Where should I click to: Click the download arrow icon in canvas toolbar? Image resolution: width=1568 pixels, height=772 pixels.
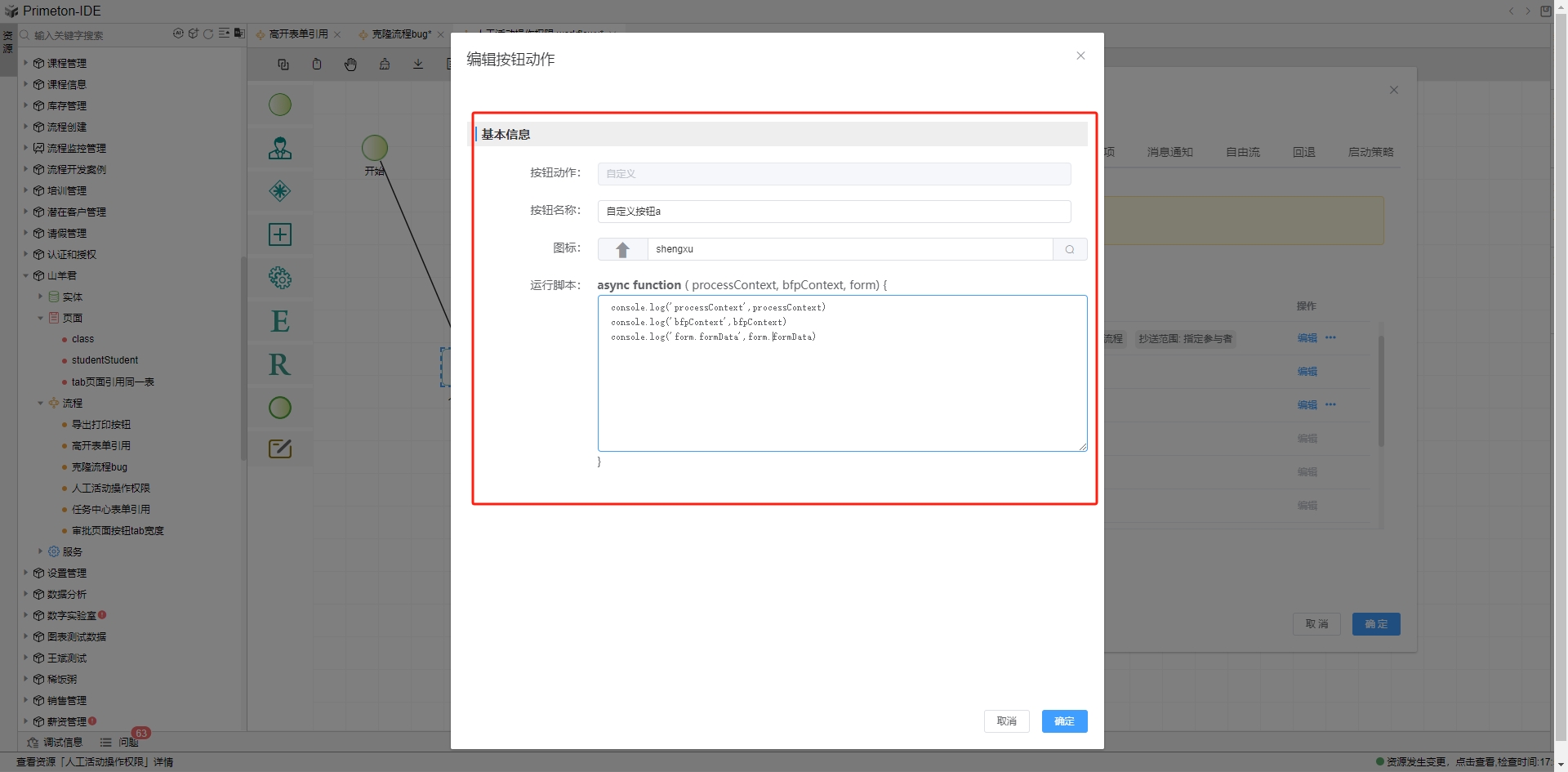point(418,65)
